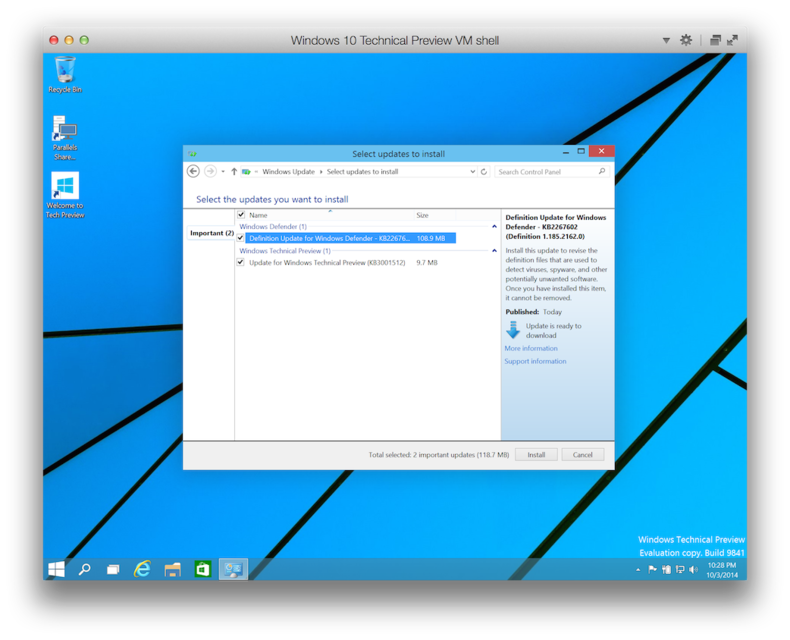Open the volume speaker tray icon
Viewport: 790px width, 640px height.
pyautogui.click(x=694, y=569)
